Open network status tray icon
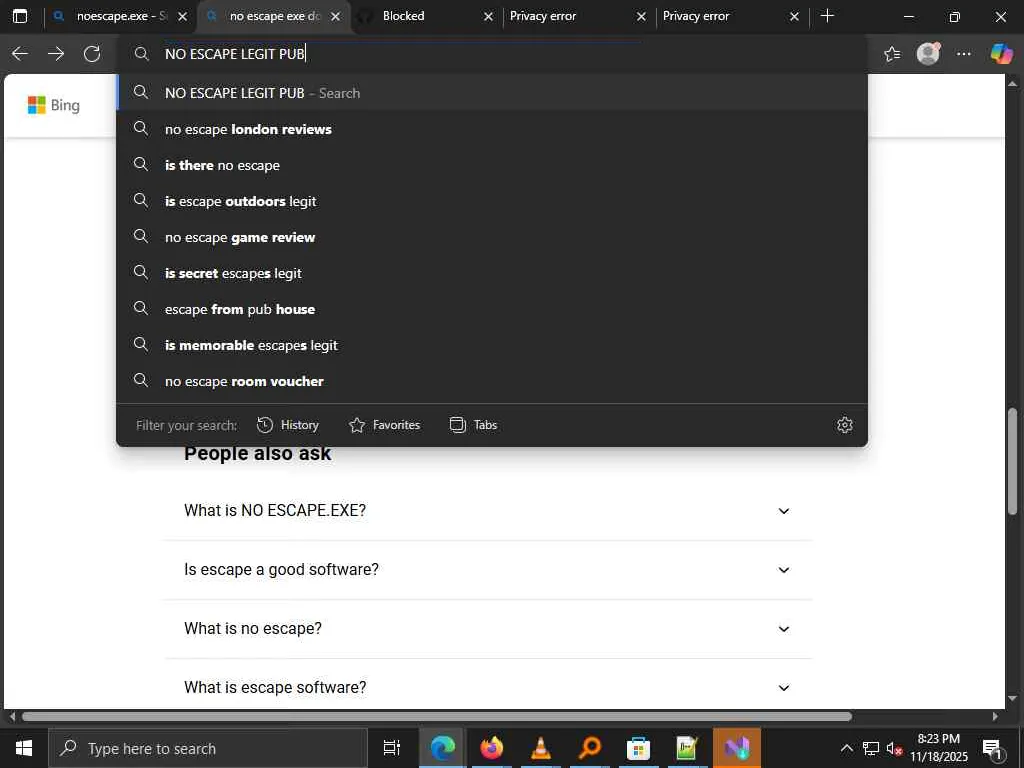The height and width of the screenshot is (768, 1024). tap(871, 748)
